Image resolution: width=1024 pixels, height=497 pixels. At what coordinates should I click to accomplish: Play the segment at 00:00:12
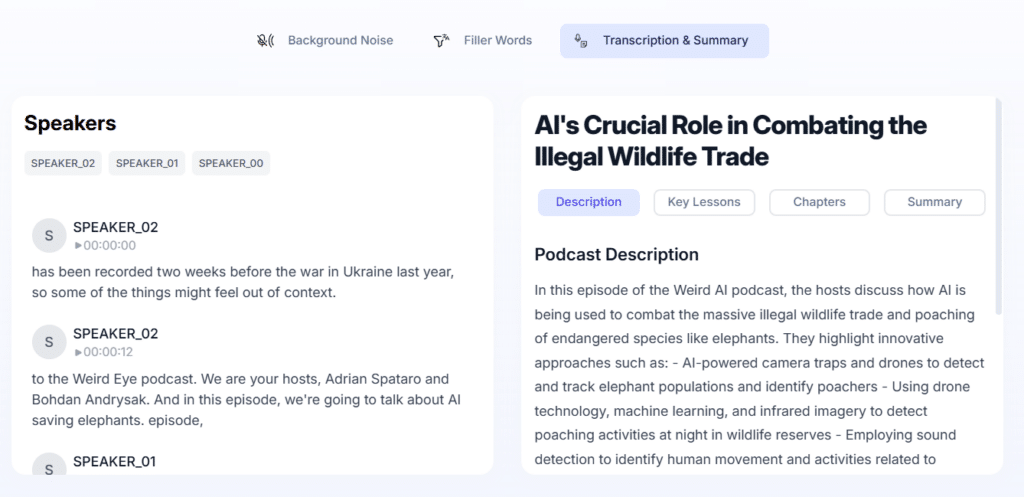pyautogui.click(x=105, y=352)
